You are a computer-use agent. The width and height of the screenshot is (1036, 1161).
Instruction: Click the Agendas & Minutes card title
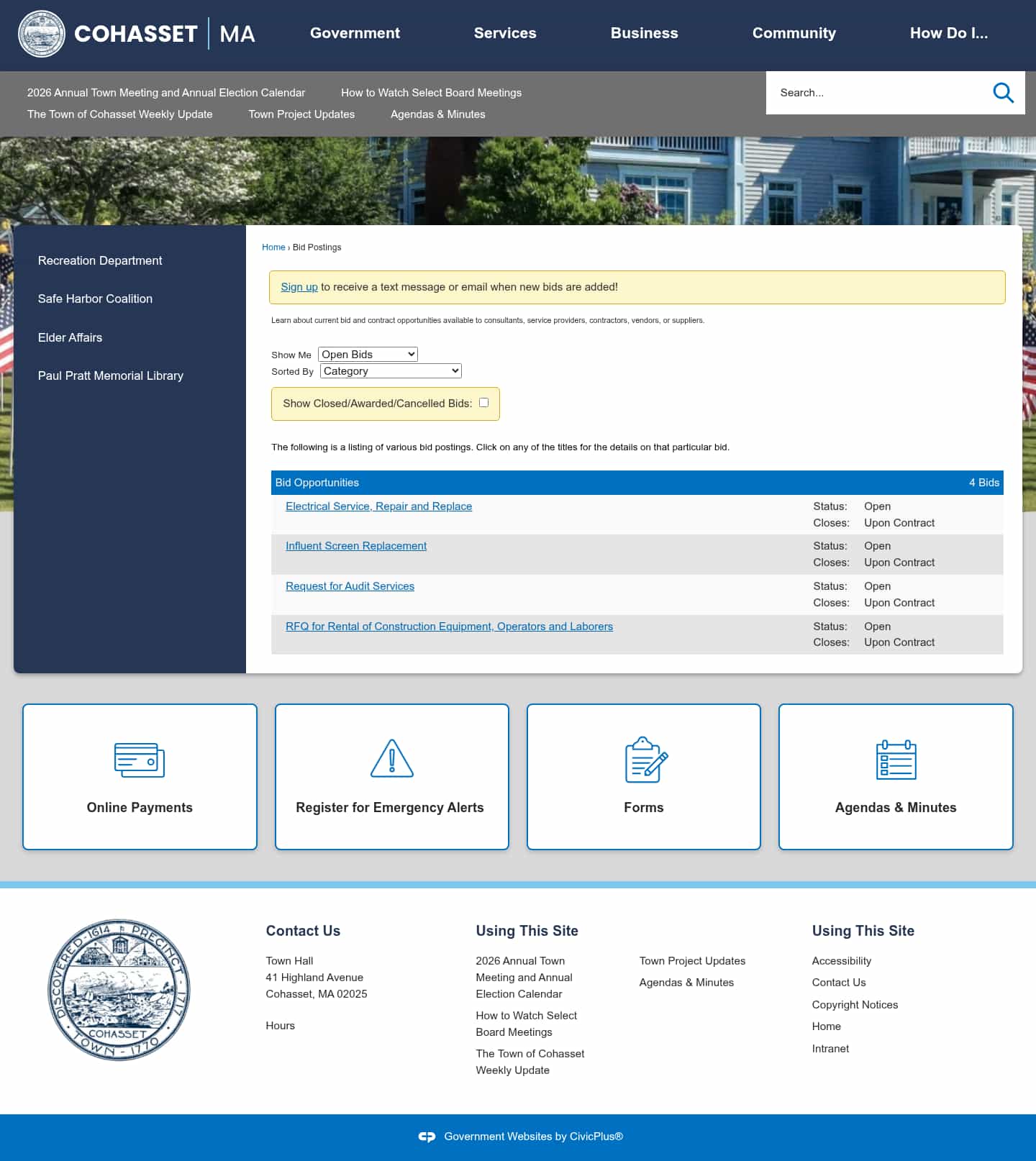(896, 808)
